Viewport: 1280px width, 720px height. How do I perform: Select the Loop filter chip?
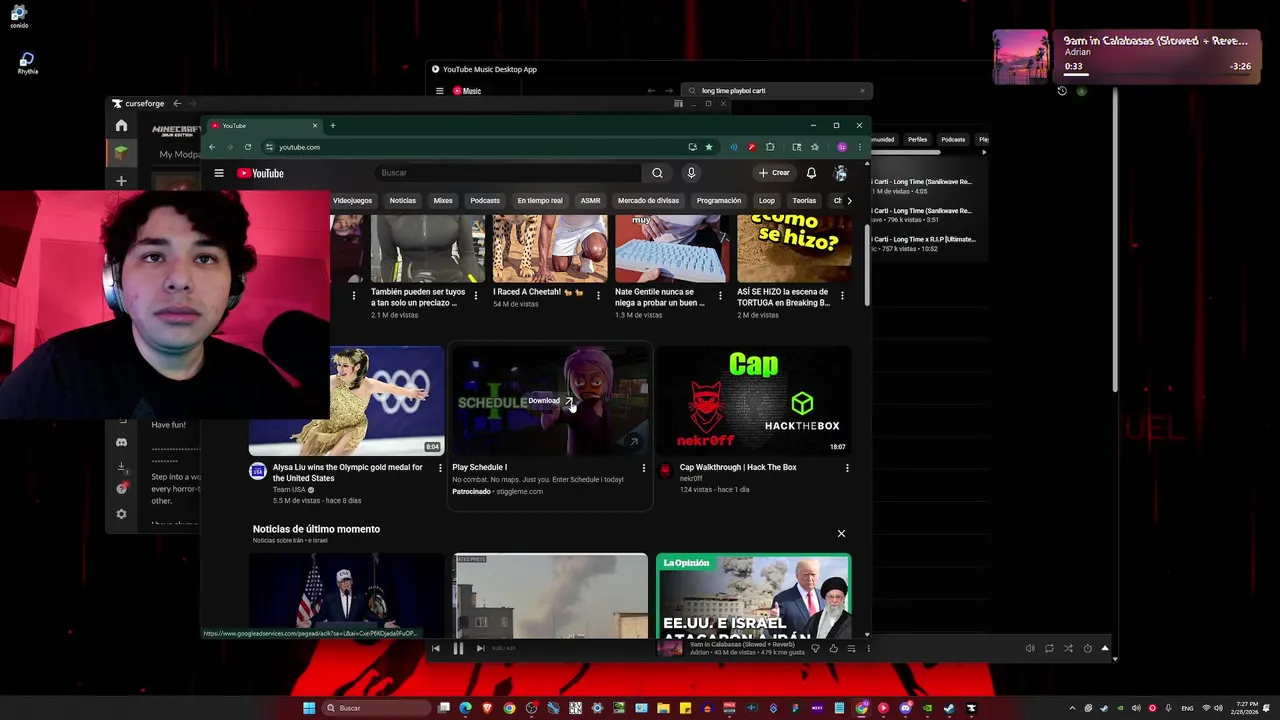(767, 200)
